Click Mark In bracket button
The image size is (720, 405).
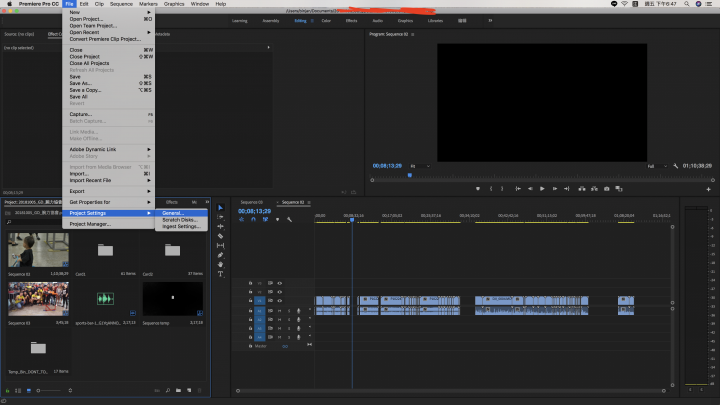pyautogui.click(x=491, y=189)
